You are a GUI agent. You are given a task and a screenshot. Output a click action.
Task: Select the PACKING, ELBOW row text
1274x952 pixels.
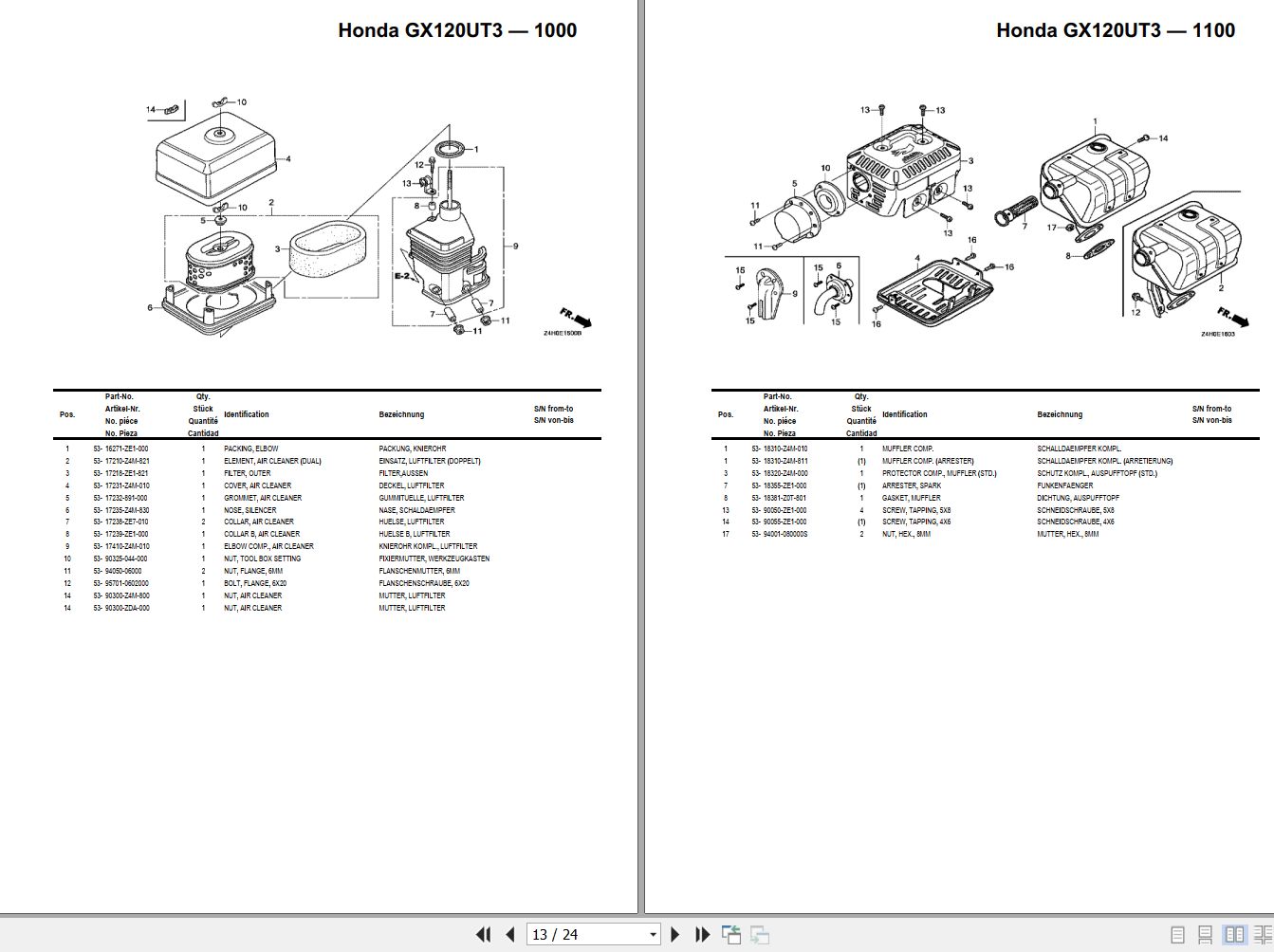251,449
